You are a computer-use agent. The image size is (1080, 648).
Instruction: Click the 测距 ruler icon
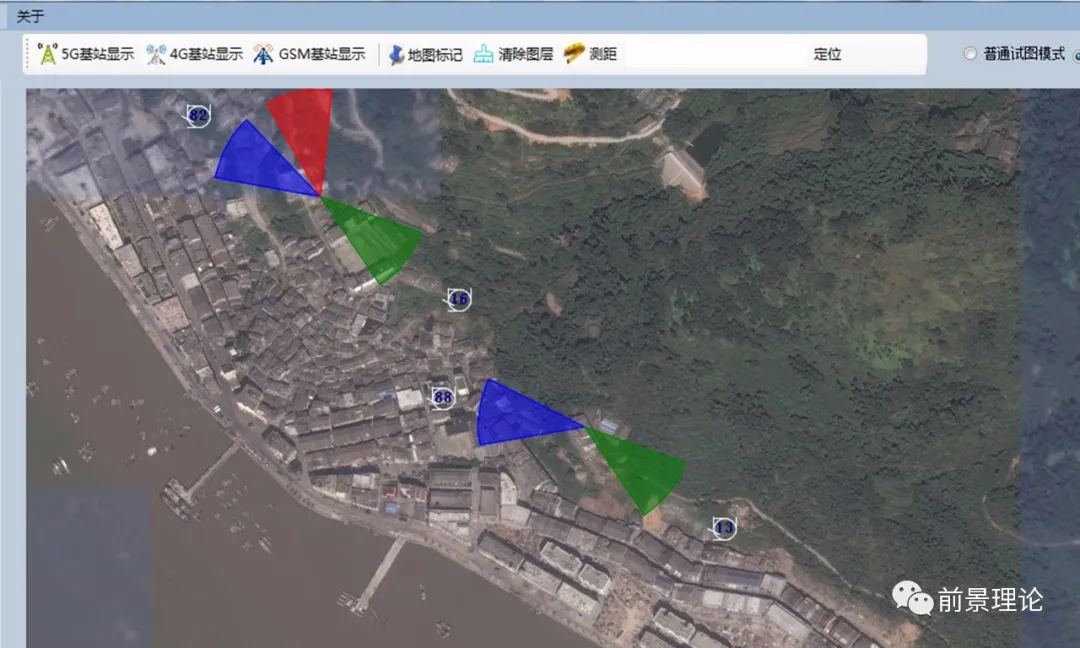574,53
